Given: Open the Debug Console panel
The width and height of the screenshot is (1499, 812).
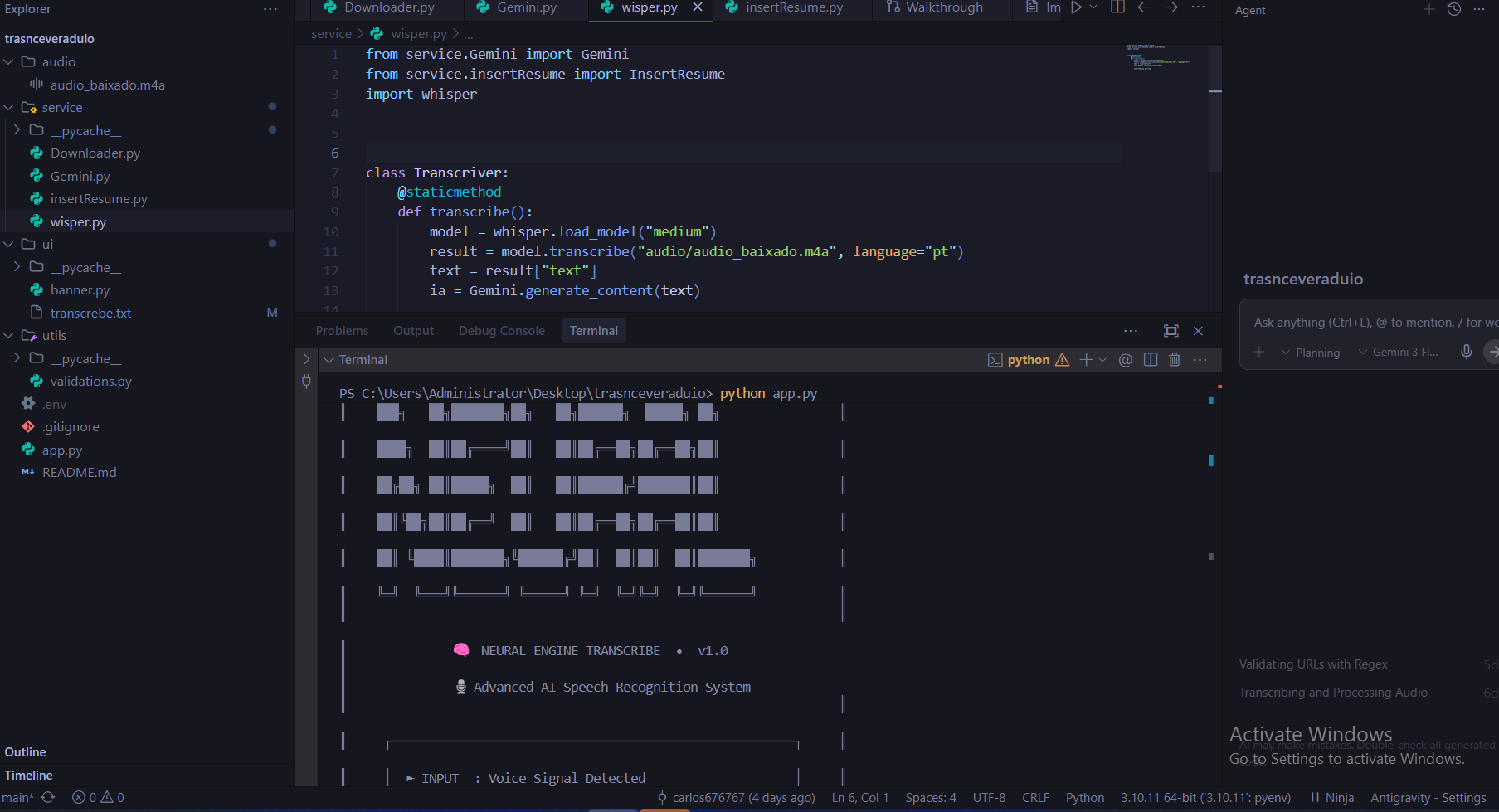Looking at the screenshot, I should tap(501, 330).
